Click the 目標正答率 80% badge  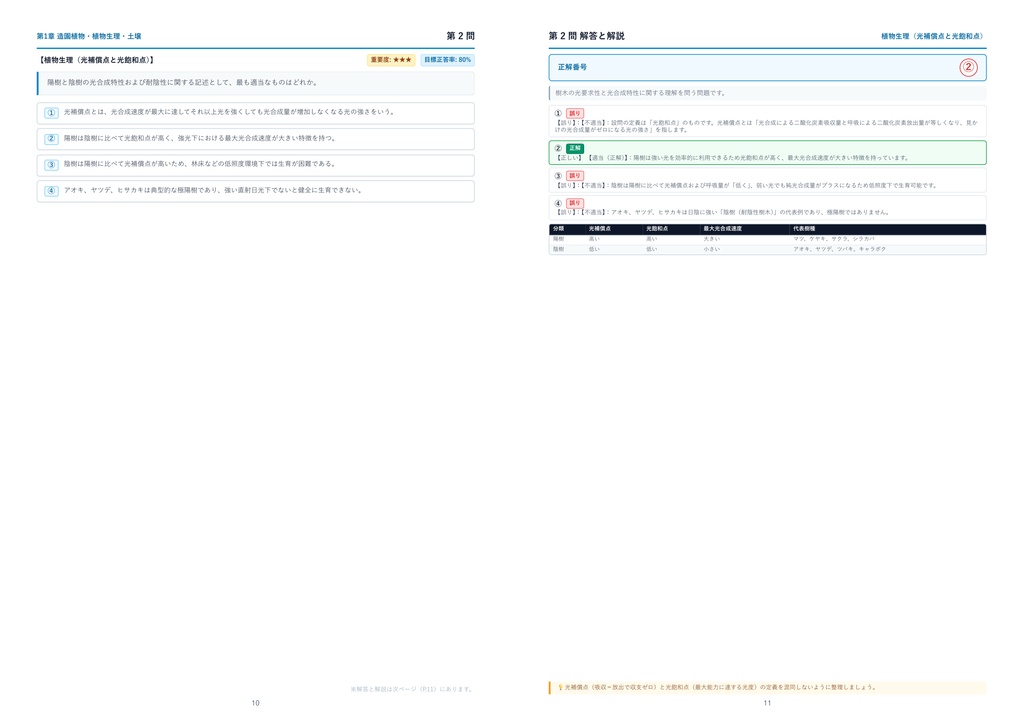[x=447, y=60]
